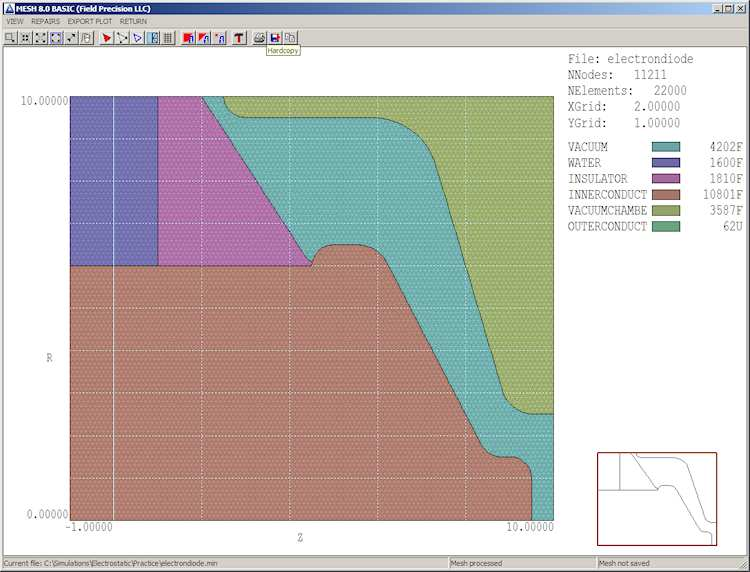750x572 pixels.
Task: Click the dotted node connection icon
Action: click(x=122, y=38)
